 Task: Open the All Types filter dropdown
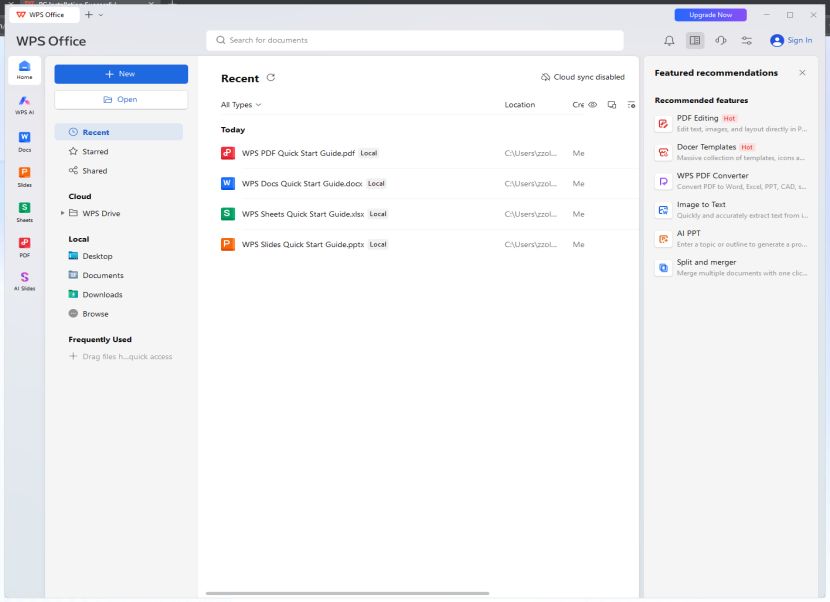pos(241,105)
